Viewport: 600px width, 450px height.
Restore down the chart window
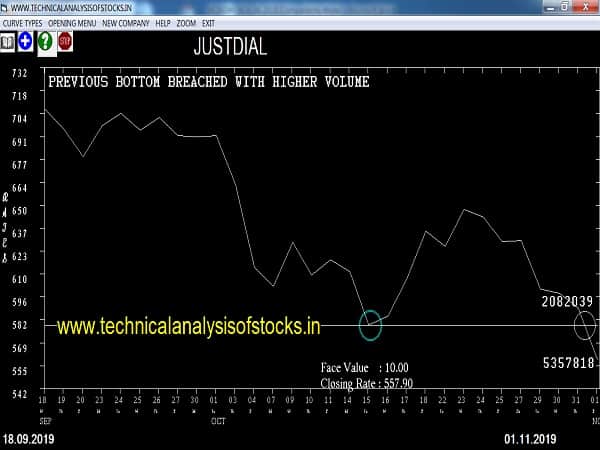tap(564, 7)
